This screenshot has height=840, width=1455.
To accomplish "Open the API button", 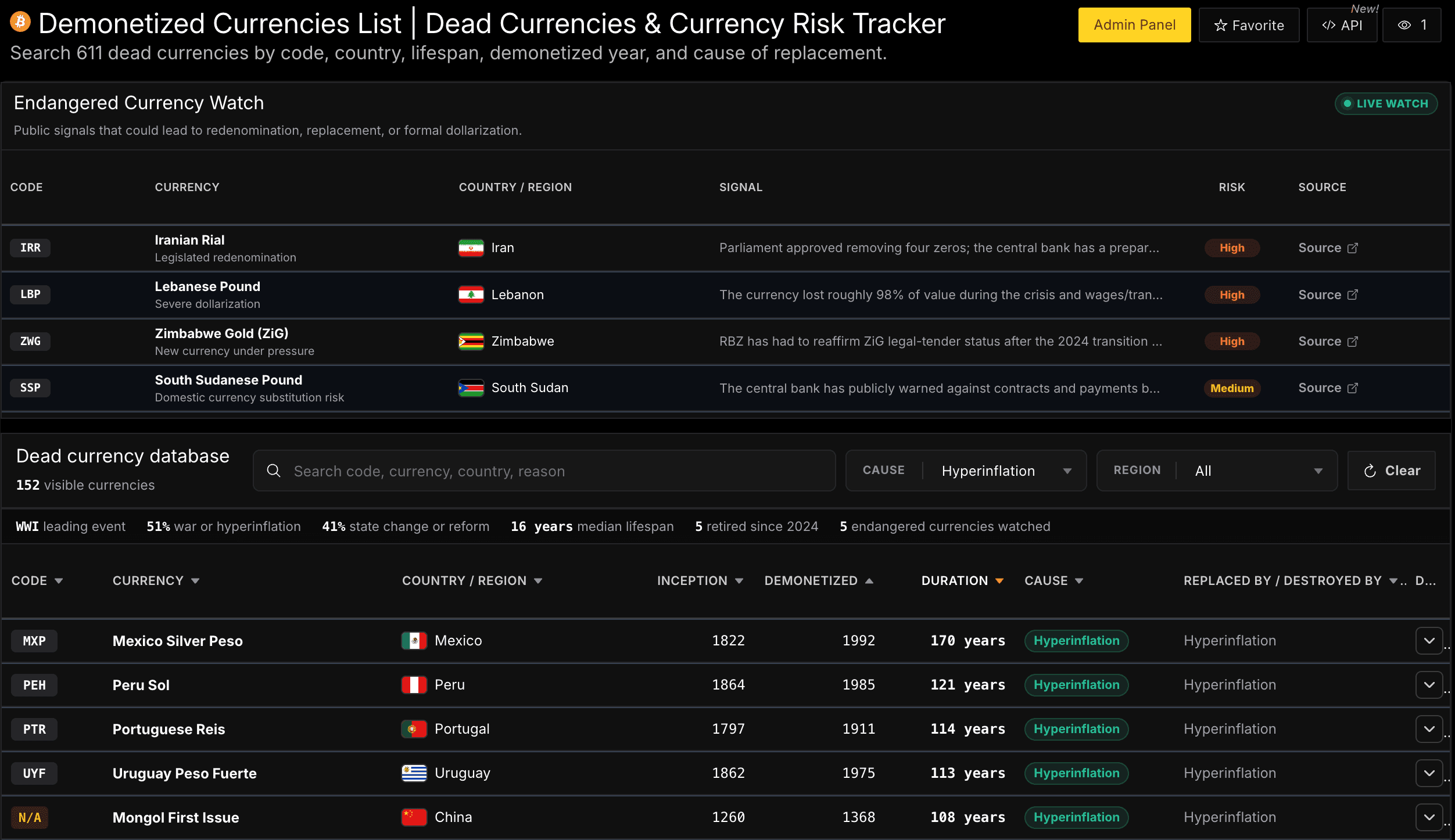I will [1342, 25].
